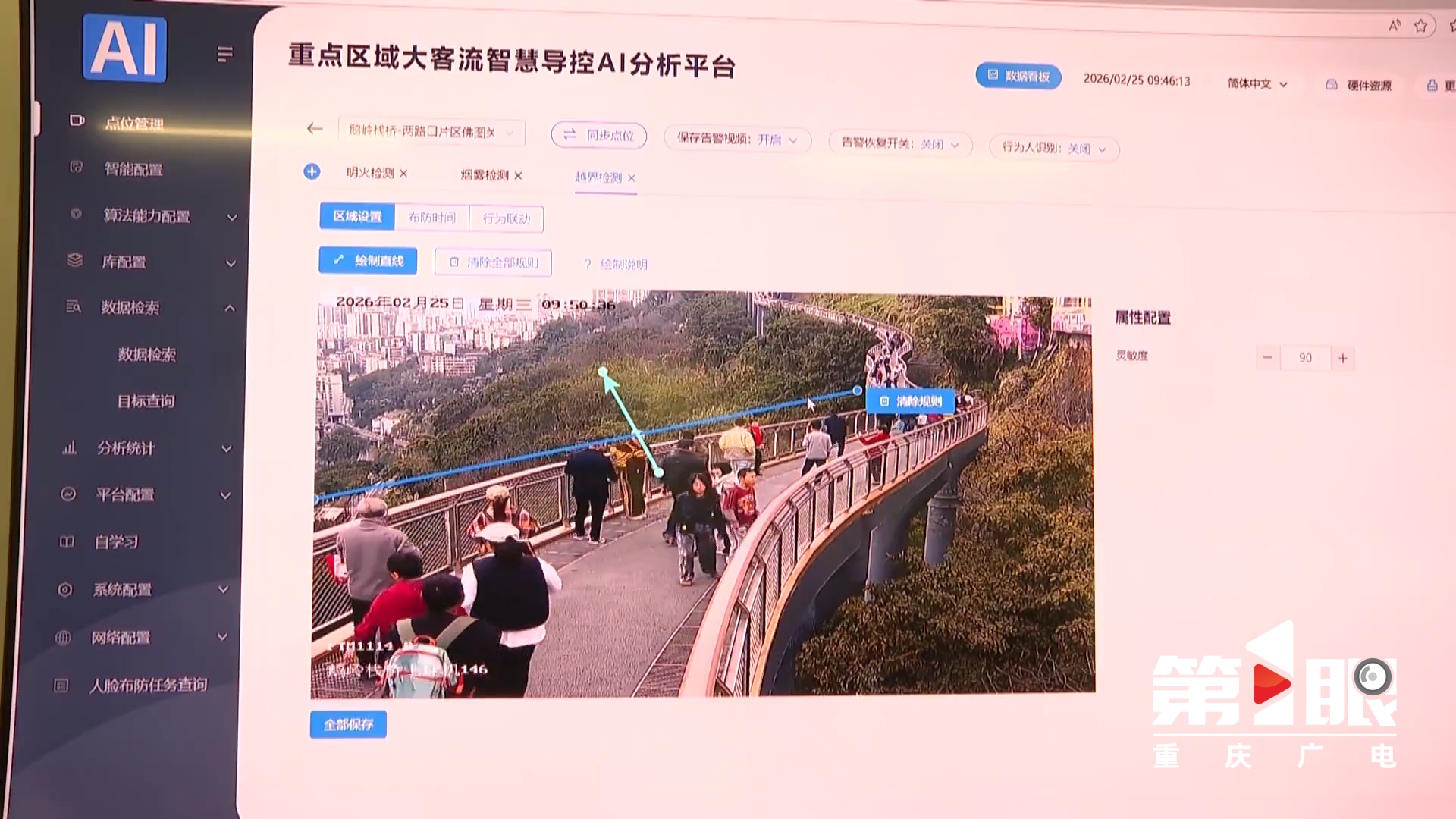
Task: Increase 灵敏度 with the plus stepper
Action: 1344,357
